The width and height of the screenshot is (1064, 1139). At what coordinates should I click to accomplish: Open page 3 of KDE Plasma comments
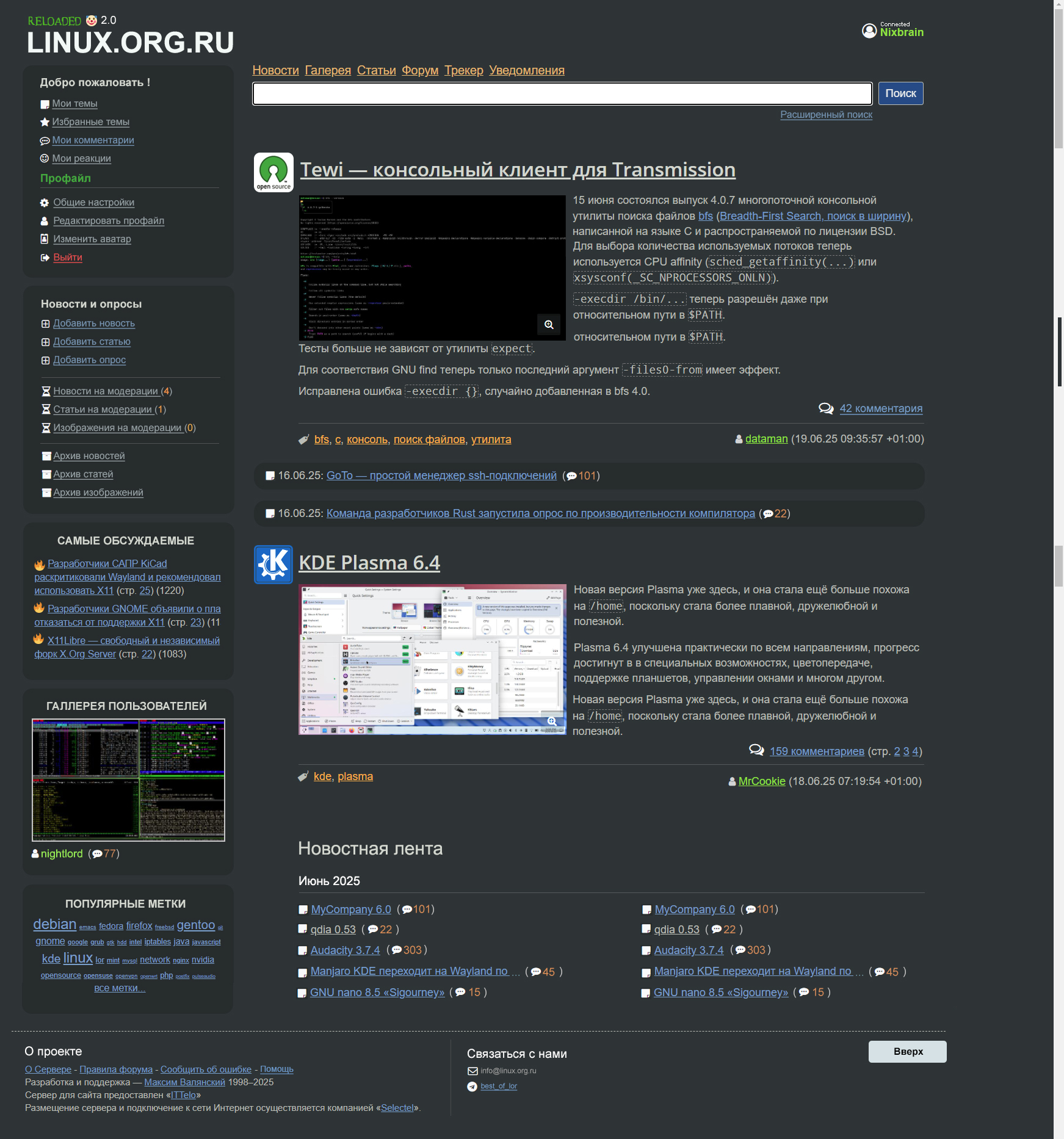tap(906, 751)
